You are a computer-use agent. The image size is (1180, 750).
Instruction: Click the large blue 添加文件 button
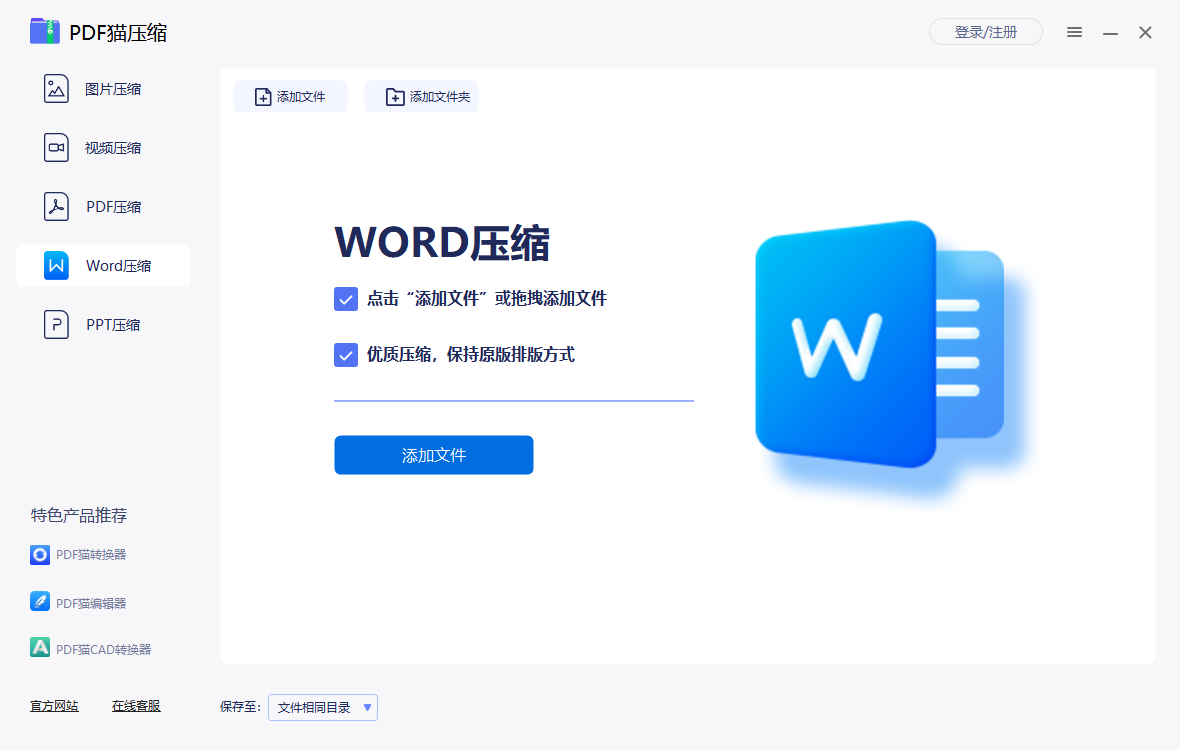(433, 455)
